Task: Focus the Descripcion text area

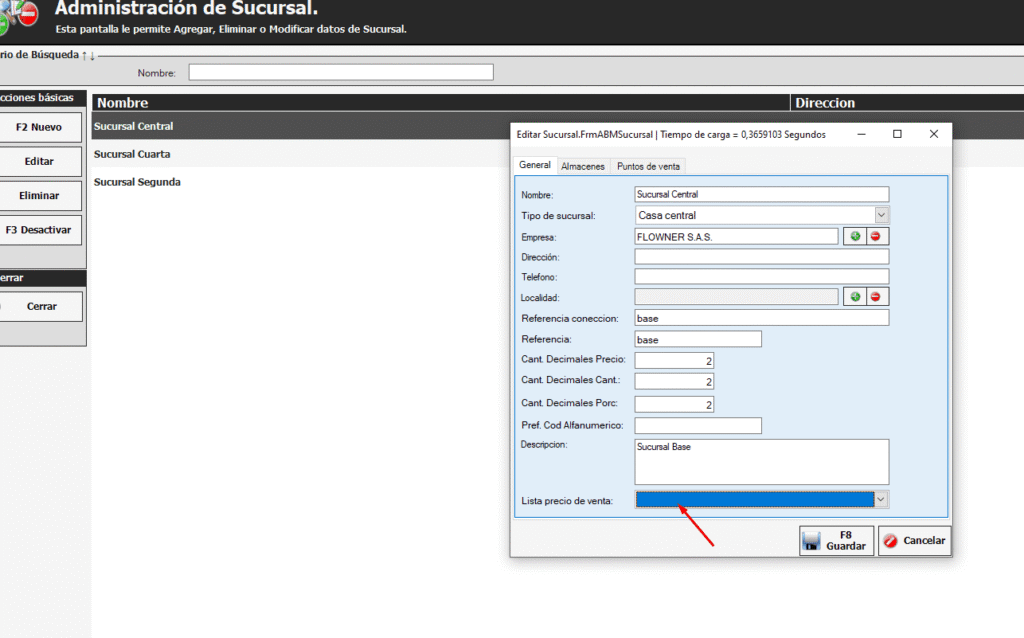Action: point(761,462)
